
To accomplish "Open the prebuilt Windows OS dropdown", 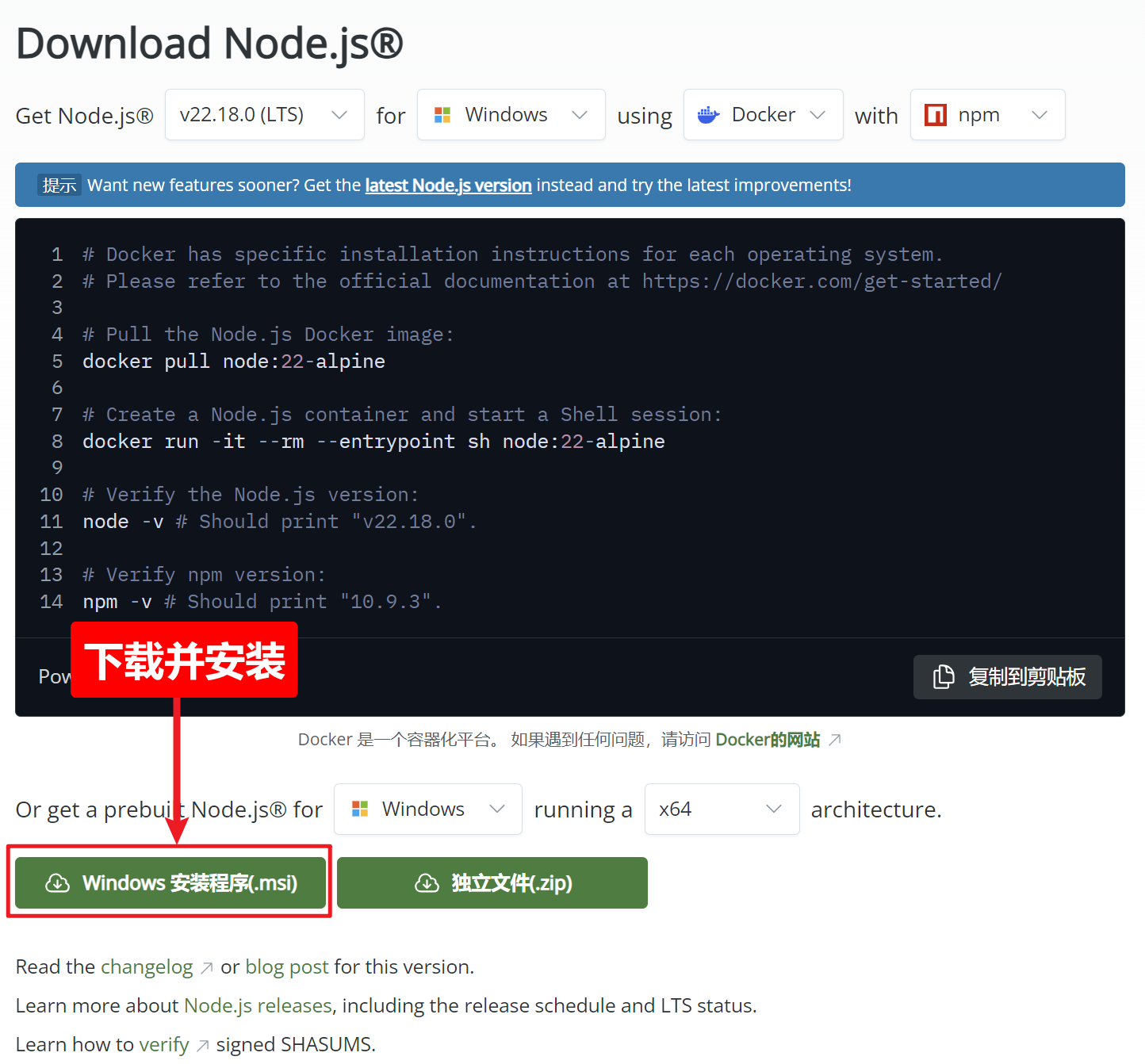I will [x=427, y=809].
